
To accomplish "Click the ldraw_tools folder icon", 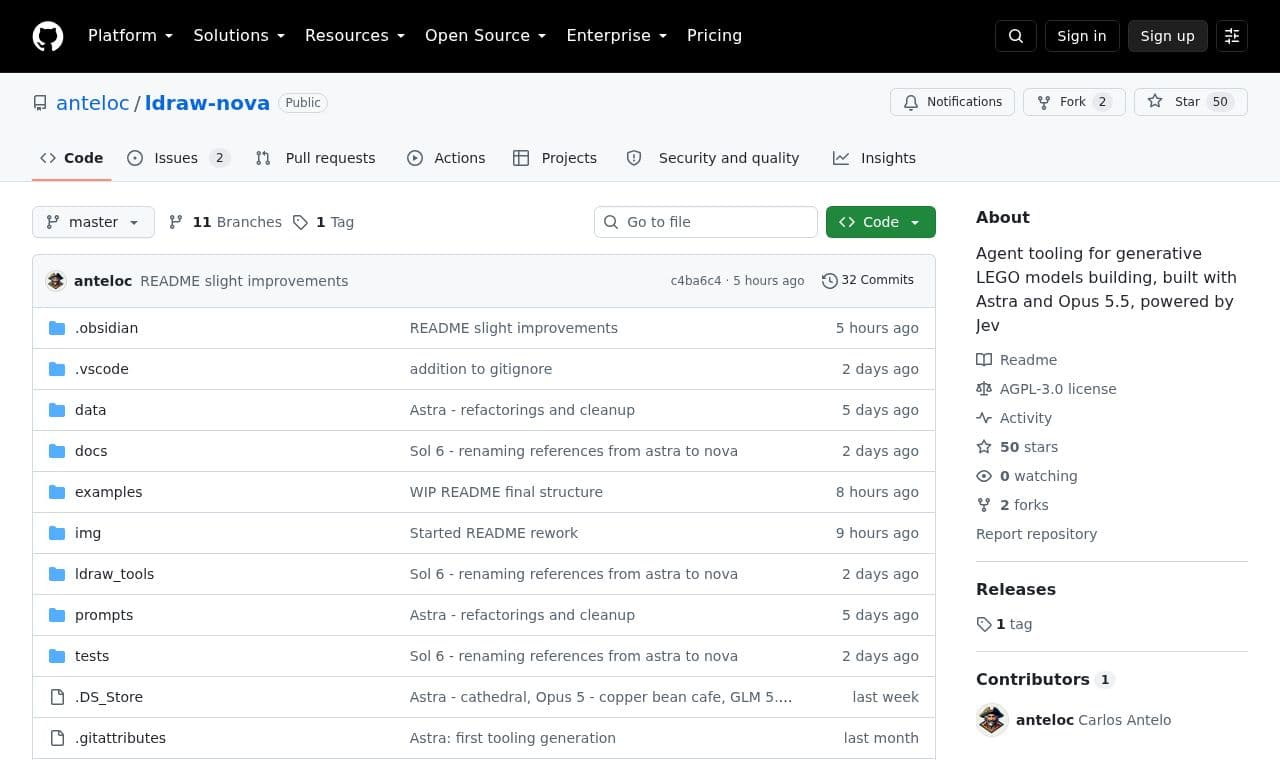I will 57,574.
